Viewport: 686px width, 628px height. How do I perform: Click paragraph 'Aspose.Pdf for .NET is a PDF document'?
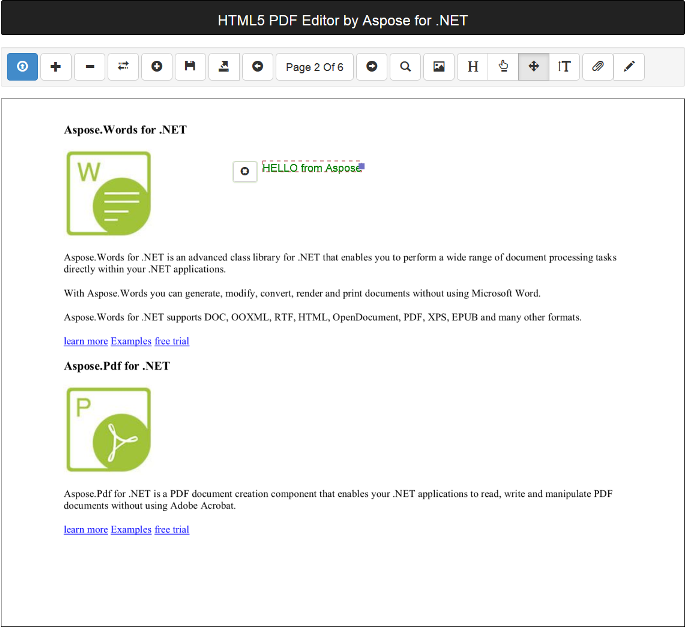tap(338, 500)
